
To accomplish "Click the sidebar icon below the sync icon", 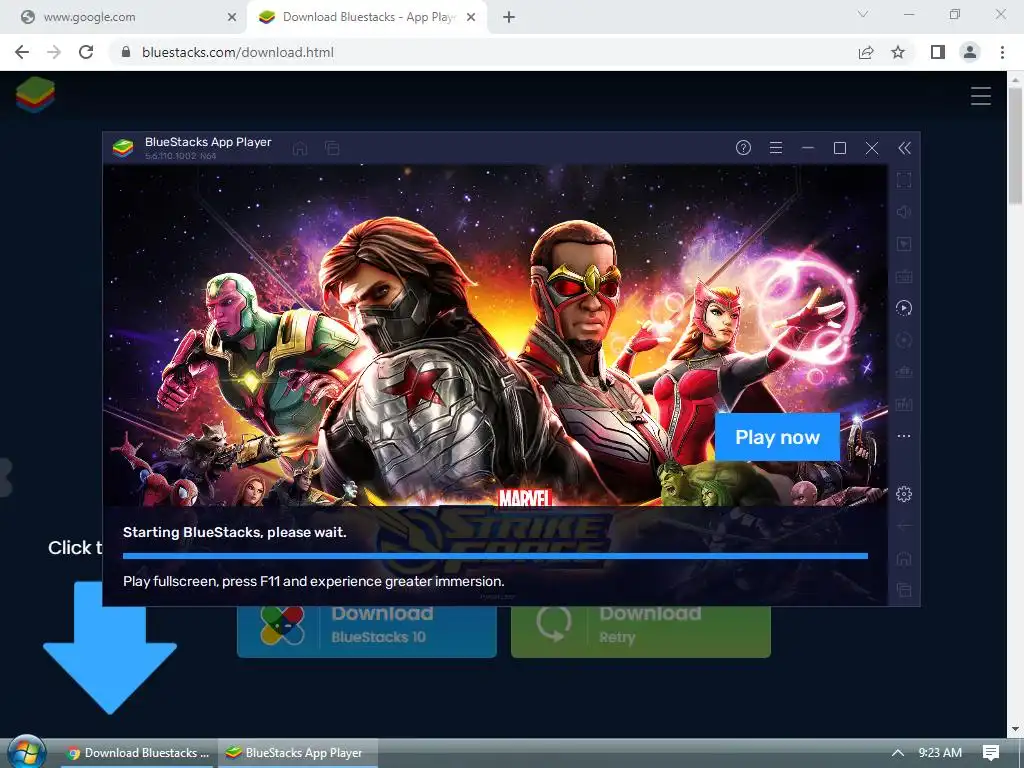I will tap(904, 372).
